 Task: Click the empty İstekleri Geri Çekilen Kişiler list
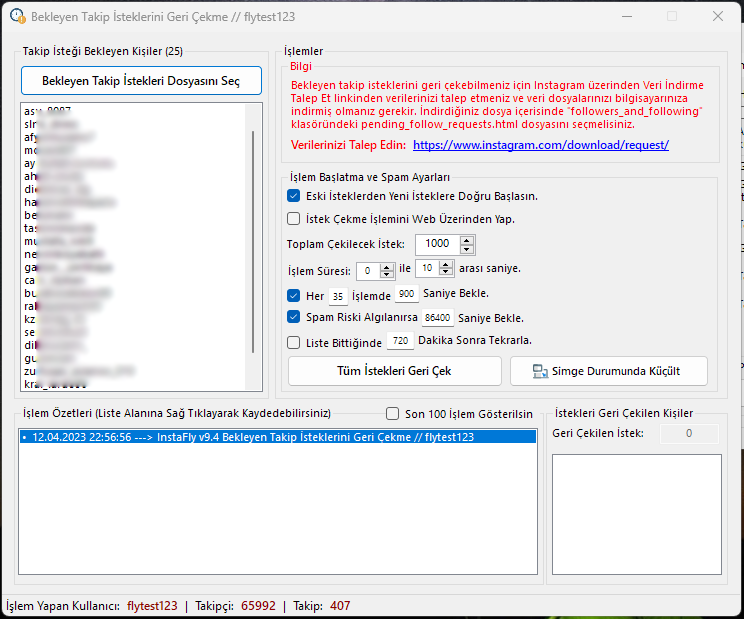(x=637, y=514)
